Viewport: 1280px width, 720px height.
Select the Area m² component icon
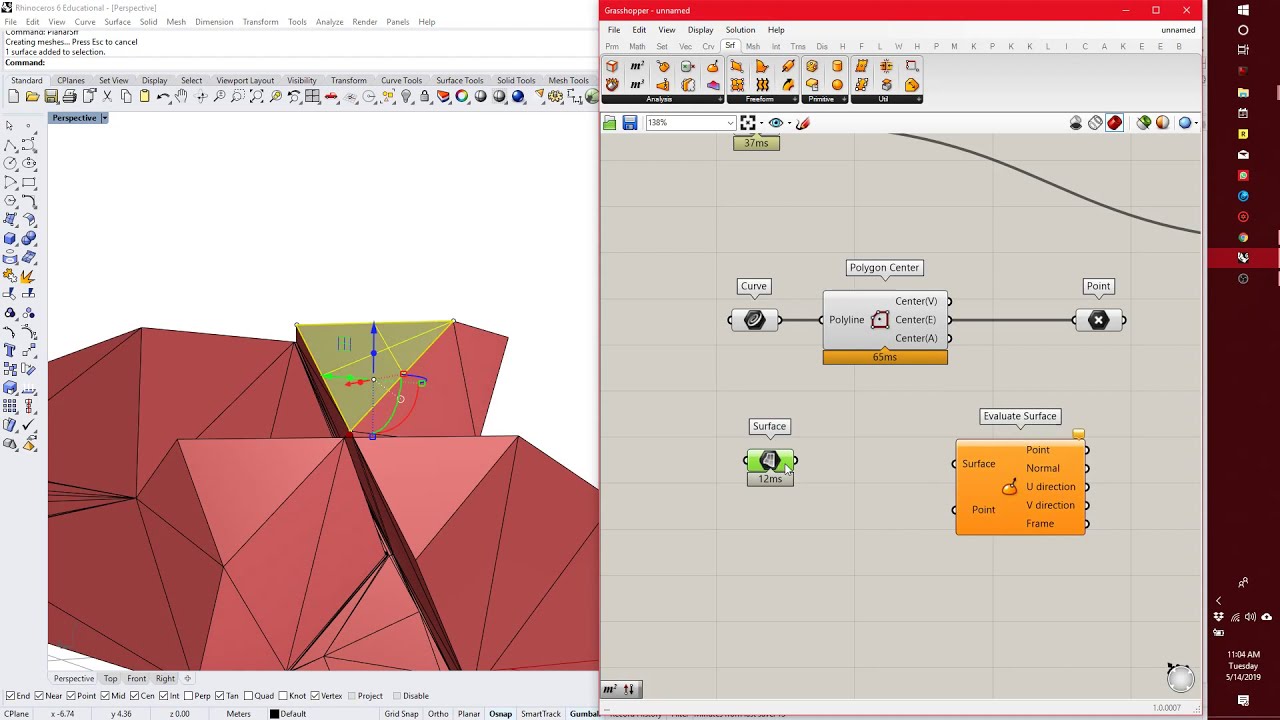point(637,66)
